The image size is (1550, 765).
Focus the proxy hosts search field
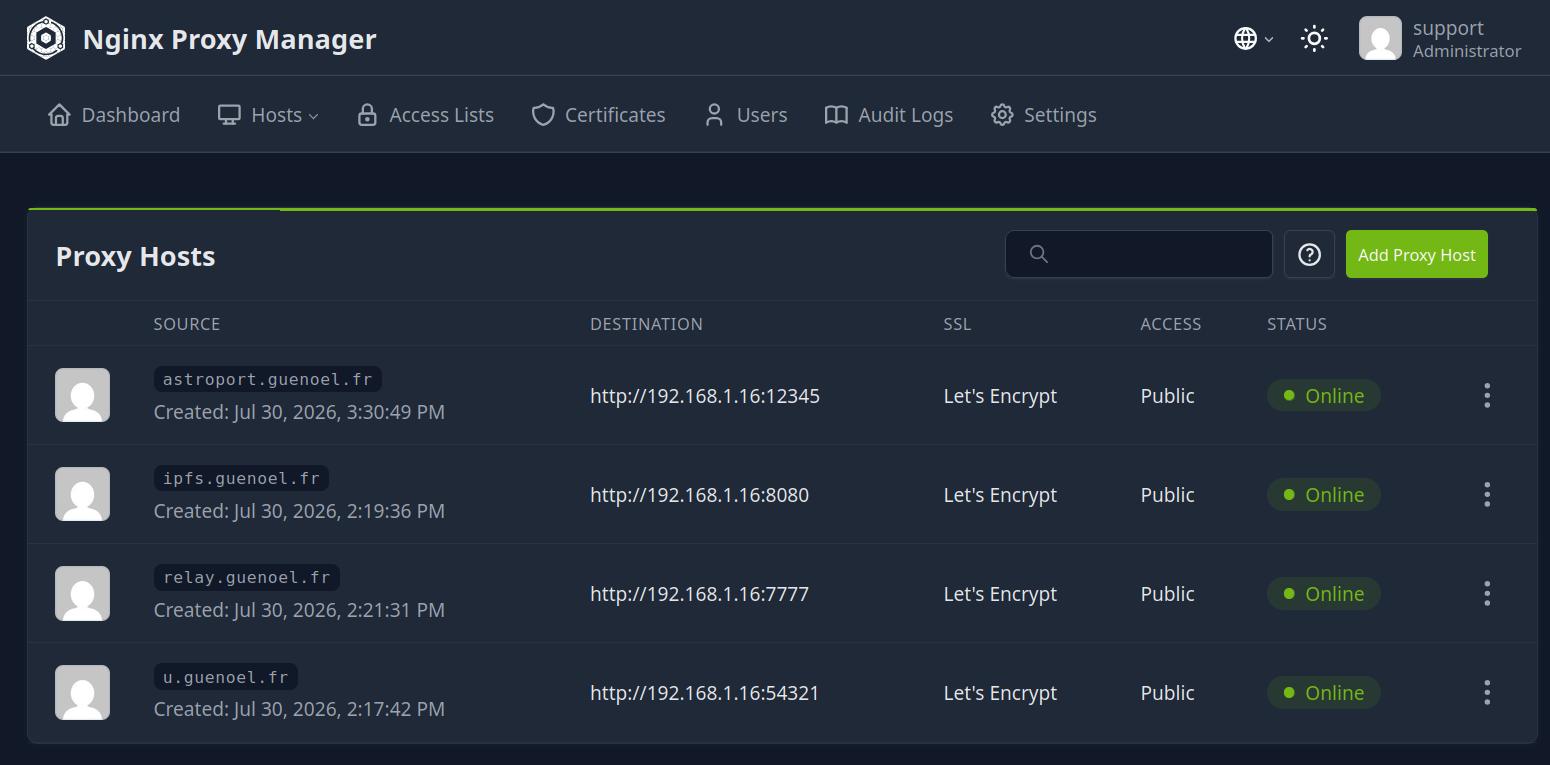coord(1139,254)
